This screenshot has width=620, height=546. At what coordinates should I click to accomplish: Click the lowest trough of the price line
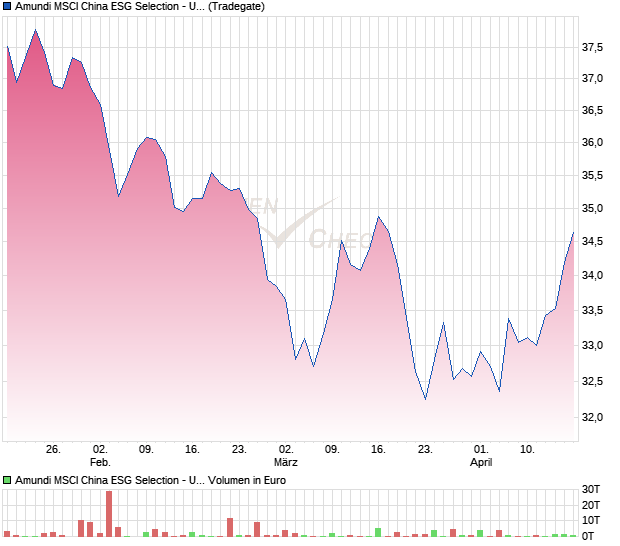coord(425,399)
